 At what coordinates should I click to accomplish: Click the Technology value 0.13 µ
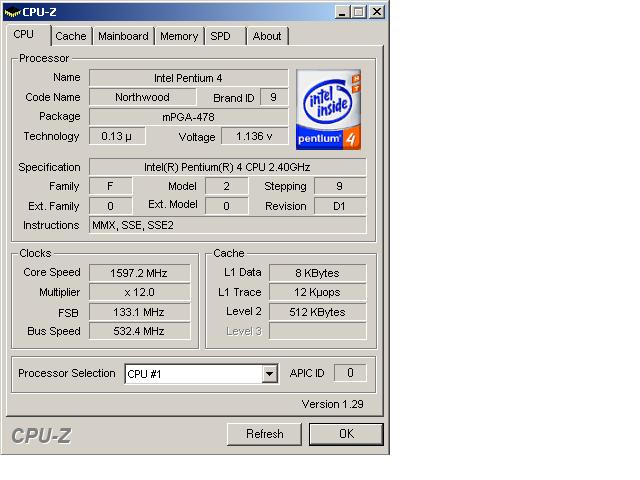[117, 136]
